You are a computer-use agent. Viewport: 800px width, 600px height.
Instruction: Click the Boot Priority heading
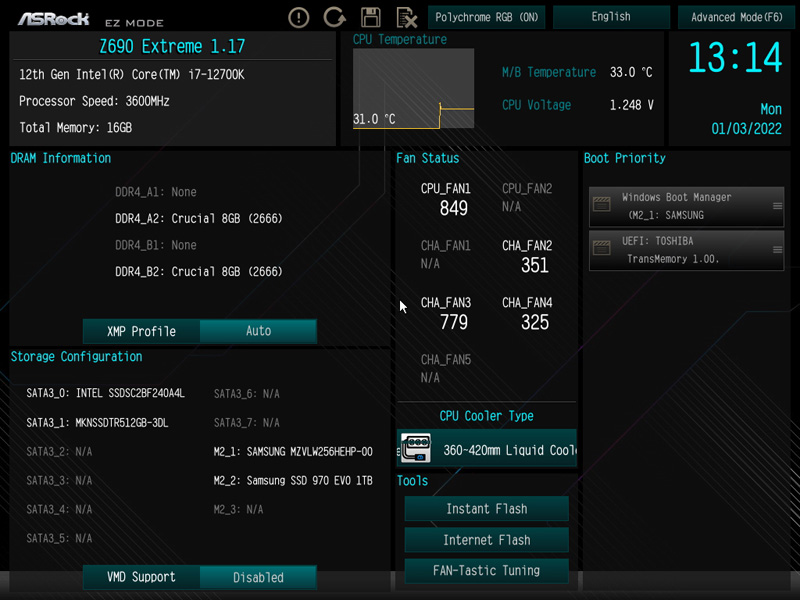click(x=624, y=158)
